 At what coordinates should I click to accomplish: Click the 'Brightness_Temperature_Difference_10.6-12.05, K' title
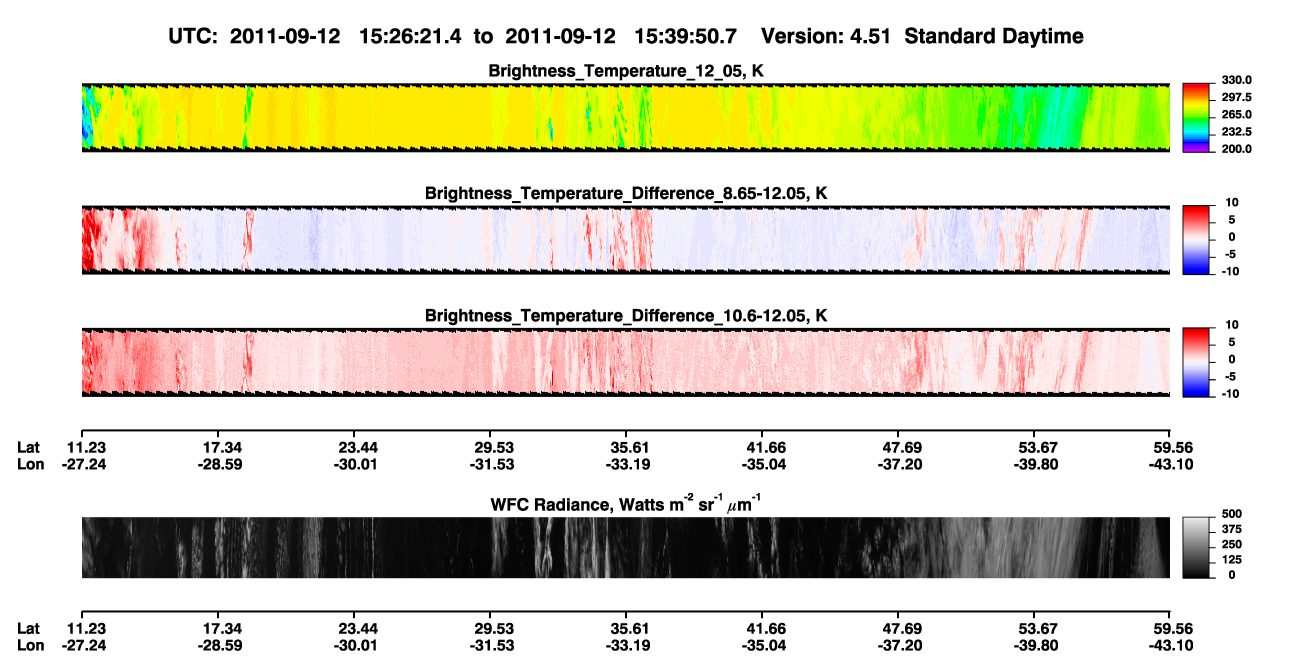(626, 316)
